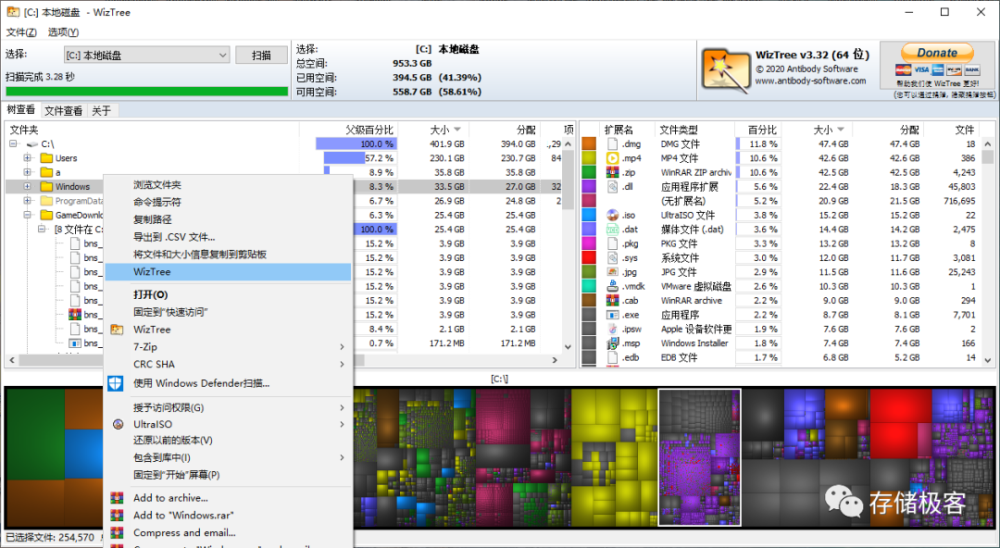Click the .vmdk VMware disk icon
This screenshot has height=548, width=1000.
pos(613,286)
